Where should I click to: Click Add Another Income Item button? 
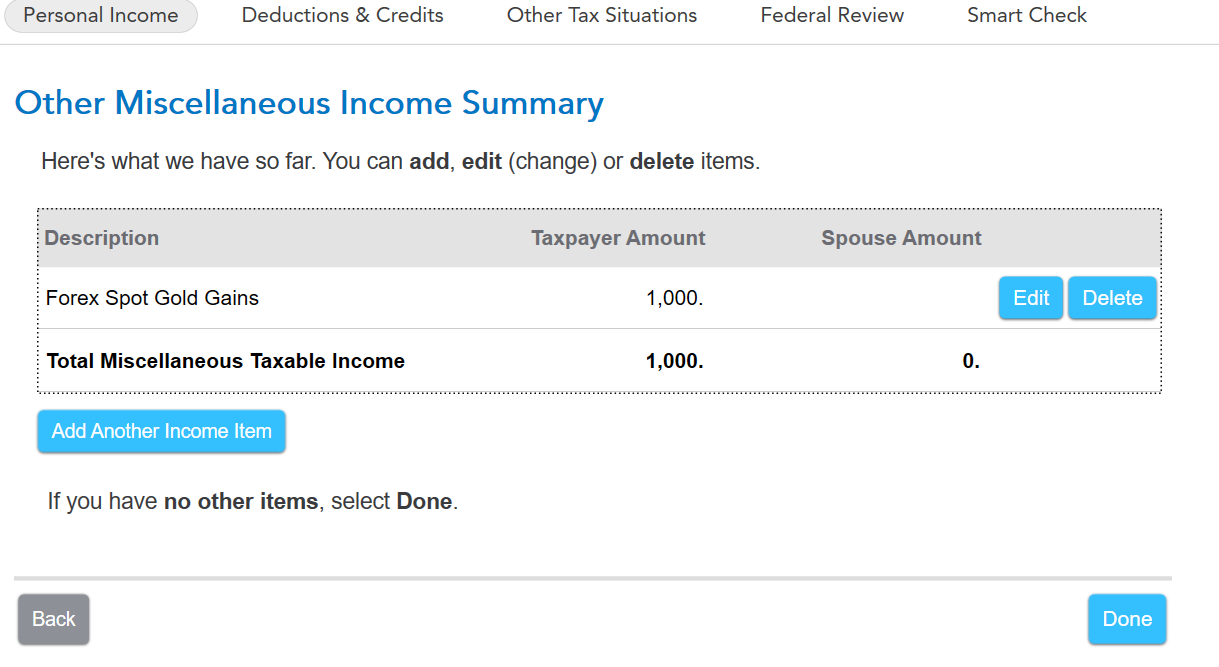162,432
